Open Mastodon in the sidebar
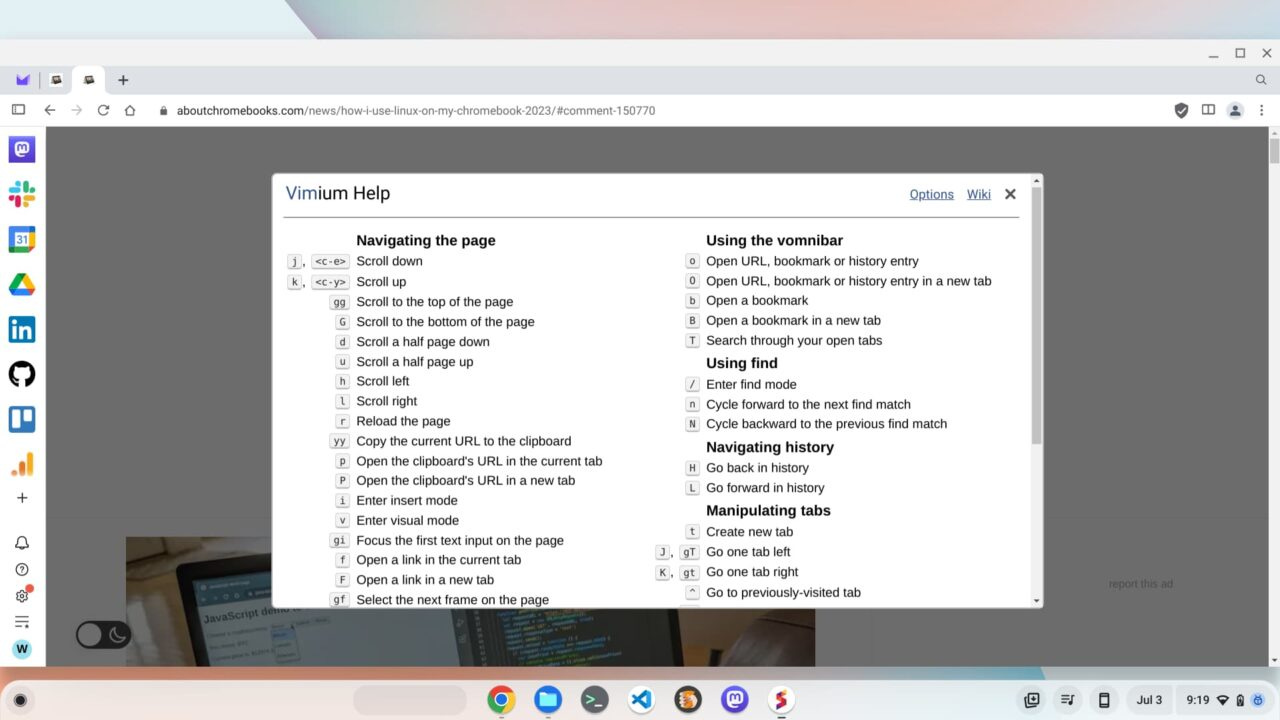This screenshot has height=720, width=1280. coord(22,149)
